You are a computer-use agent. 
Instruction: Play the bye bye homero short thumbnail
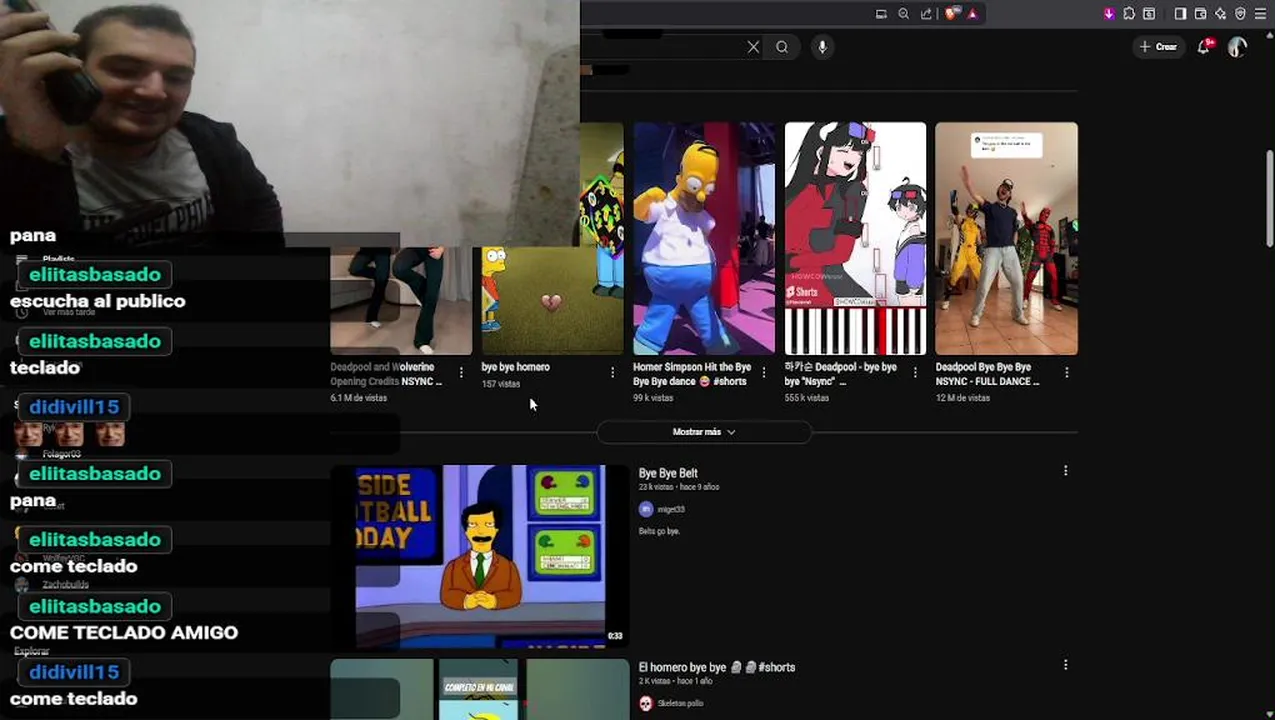552,300
